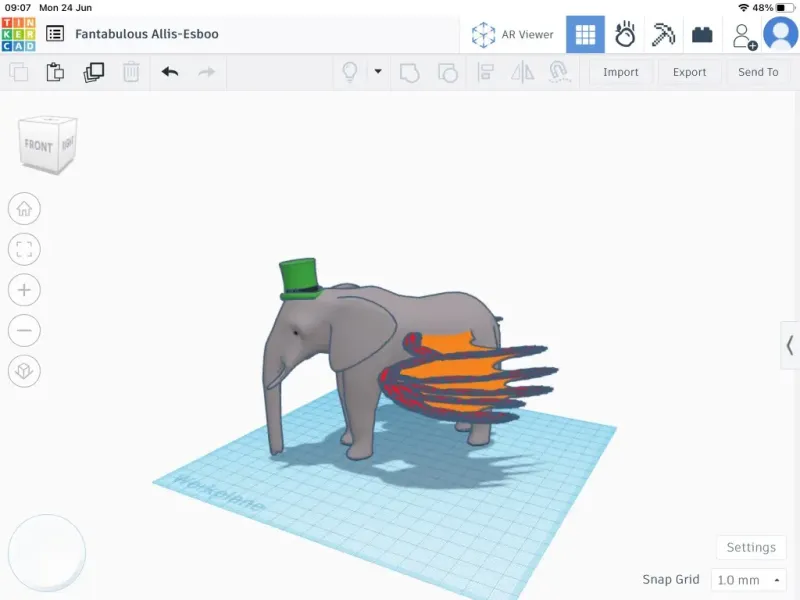This screenshot has height=600, width=800.
Task: Click the Ungroup shapes icon
Action: pyautogui.click(x=447, y=72)
